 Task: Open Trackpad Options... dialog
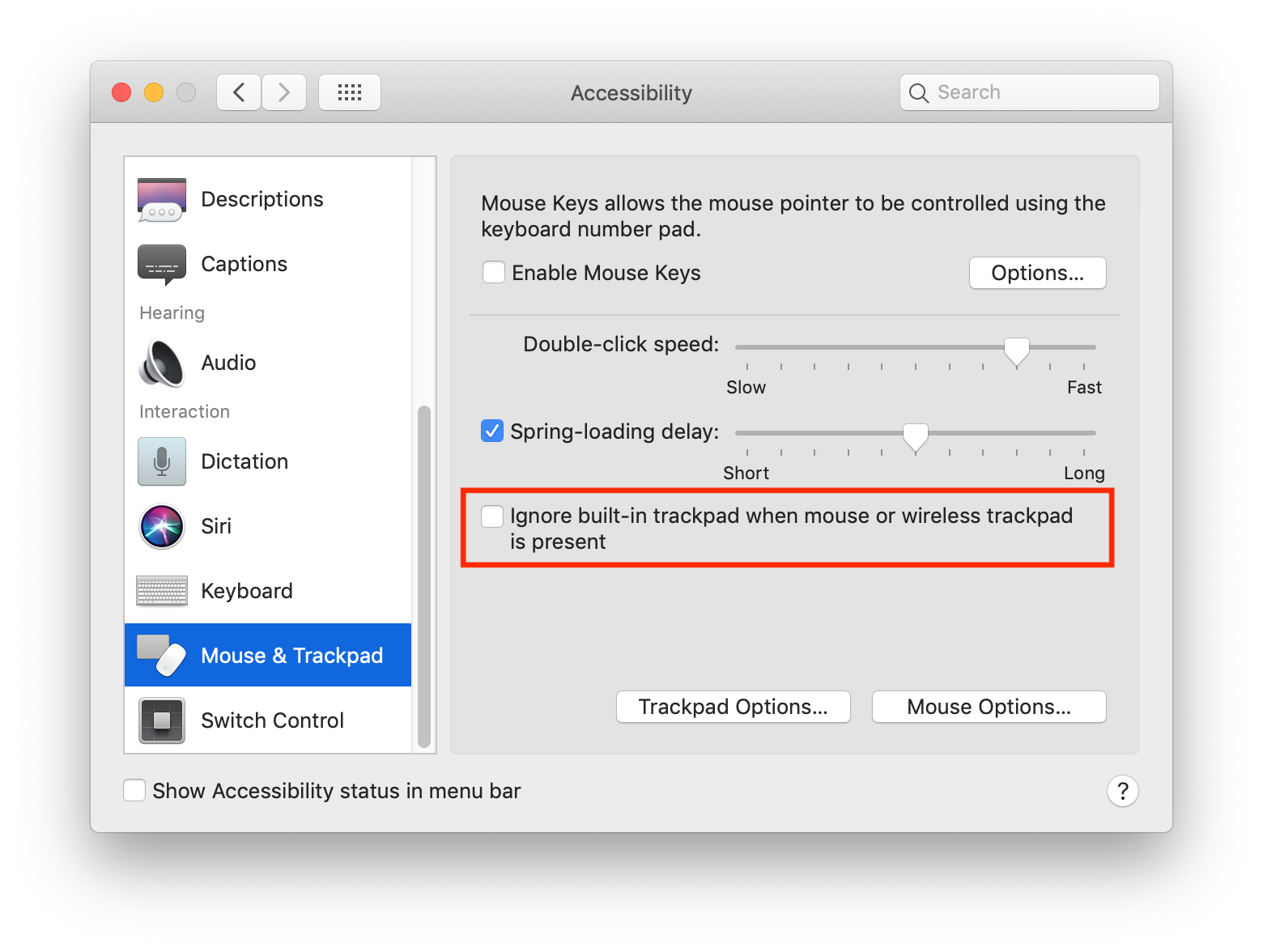pyautogui.click(x=733, y=707)
